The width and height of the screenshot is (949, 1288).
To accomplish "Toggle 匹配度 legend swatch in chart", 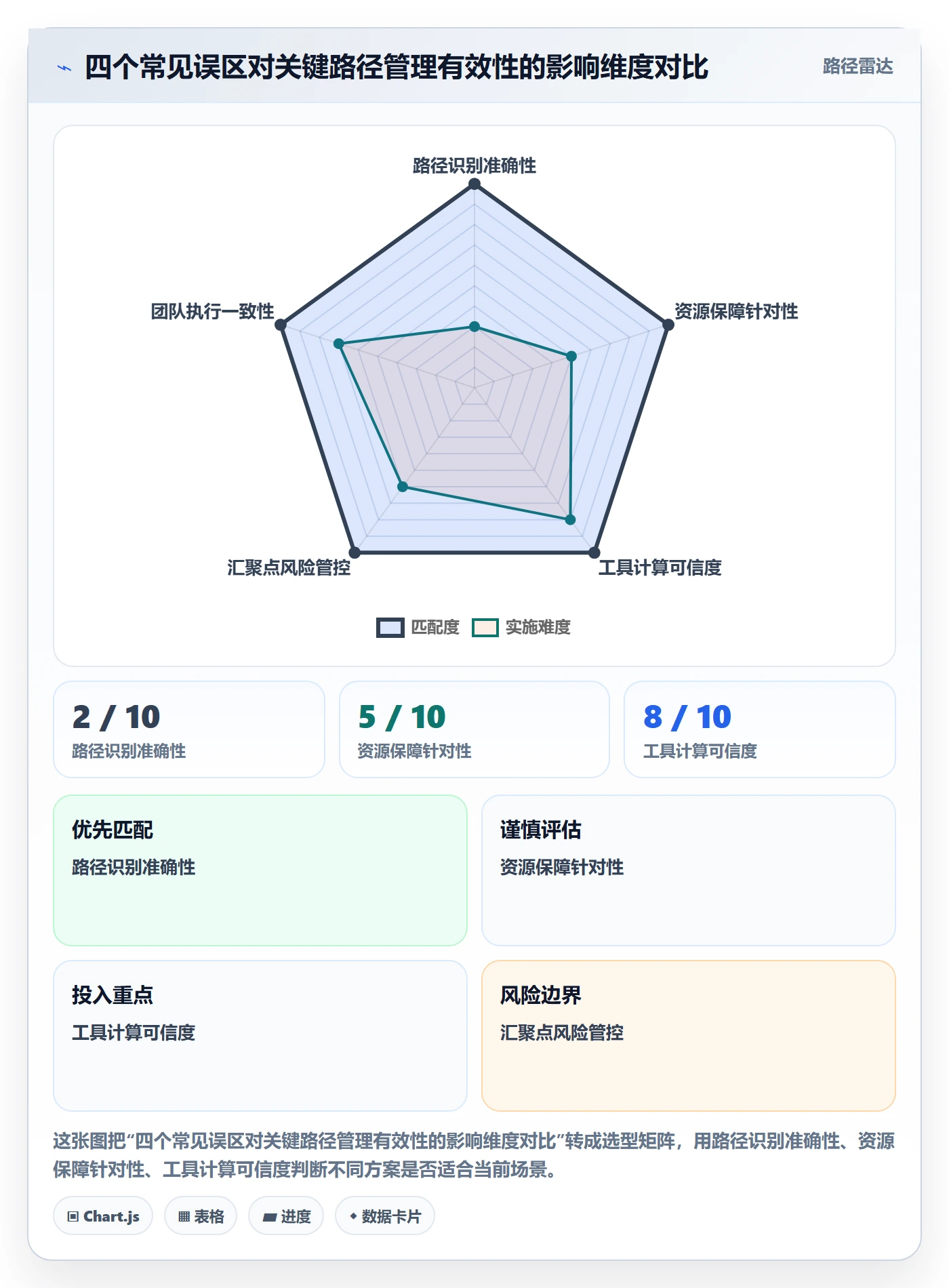I will (390, 628).
